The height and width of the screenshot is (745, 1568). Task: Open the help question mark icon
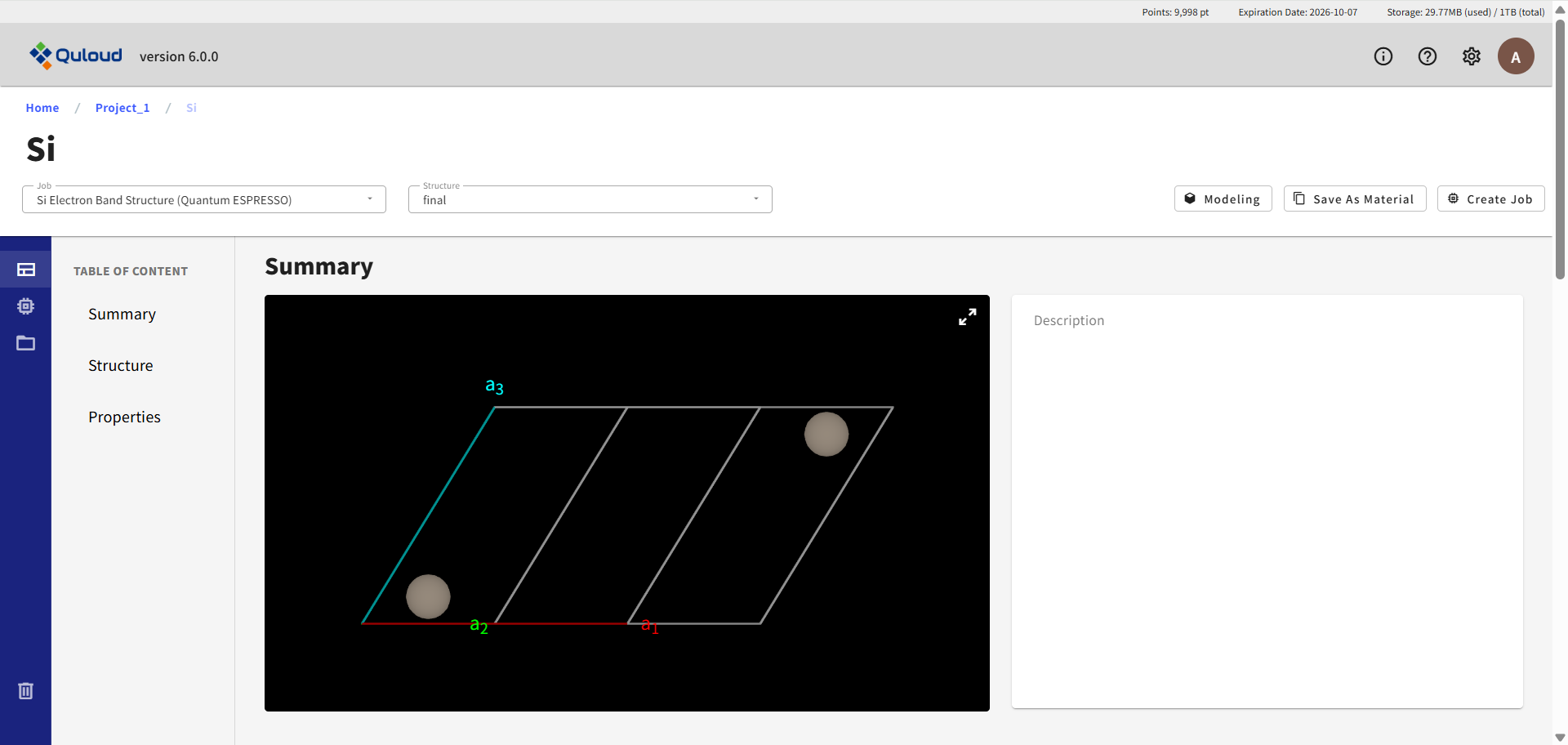pos(1427,56)
